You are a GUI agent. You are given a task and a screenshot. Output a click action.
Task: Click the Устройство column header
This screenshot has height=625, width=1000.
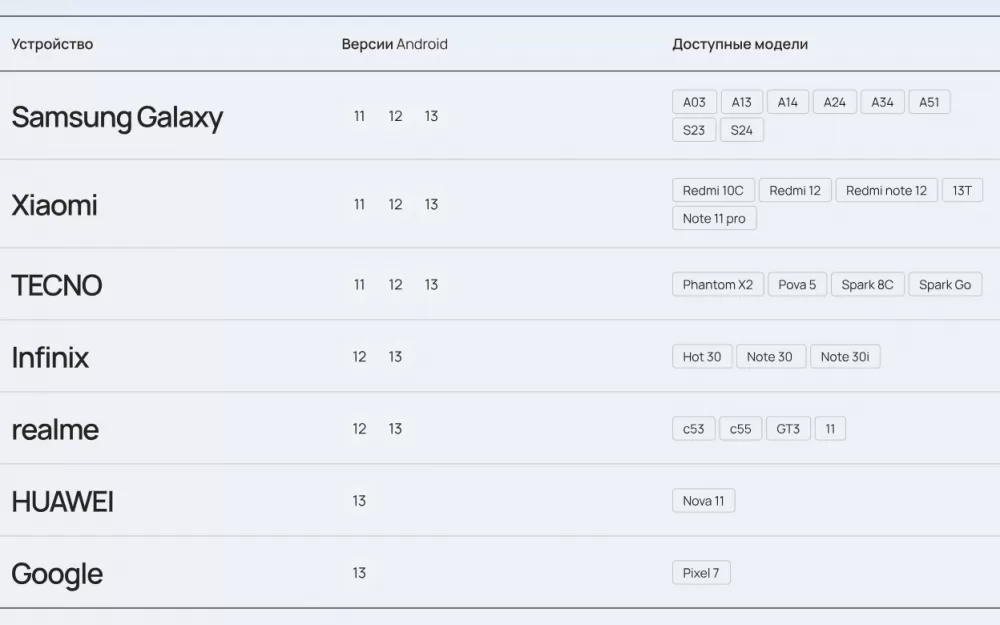52,44
